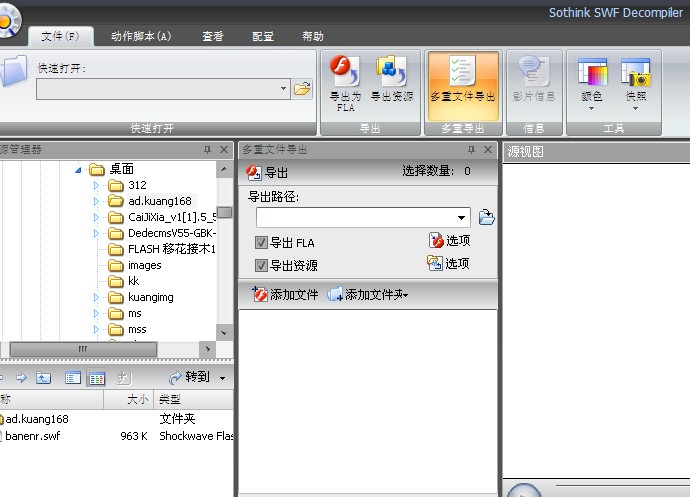Click the tree horizontal scroll right arrow
The width and height of the screenshot is (690, 497).
(208, 350)
